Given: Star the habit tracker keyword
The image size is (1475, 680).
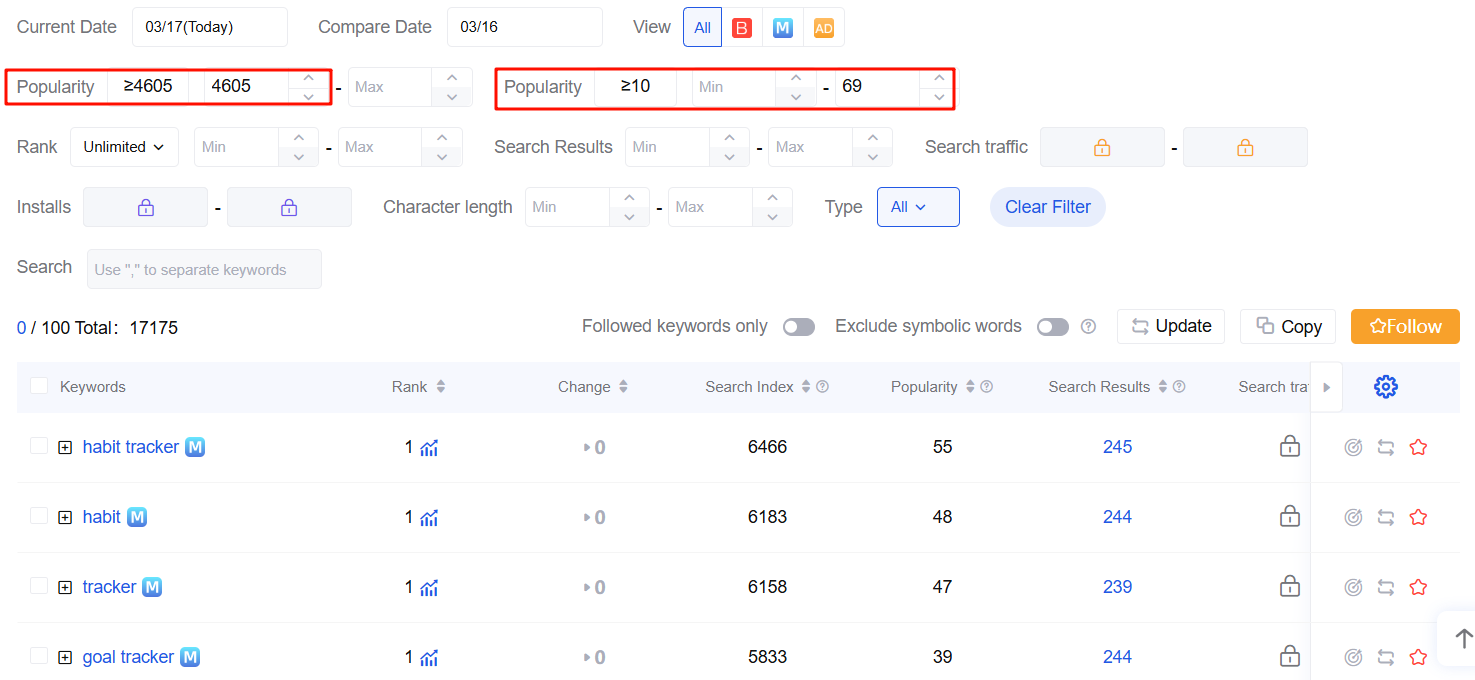Looking at the screenshot, I should 1418,447.
